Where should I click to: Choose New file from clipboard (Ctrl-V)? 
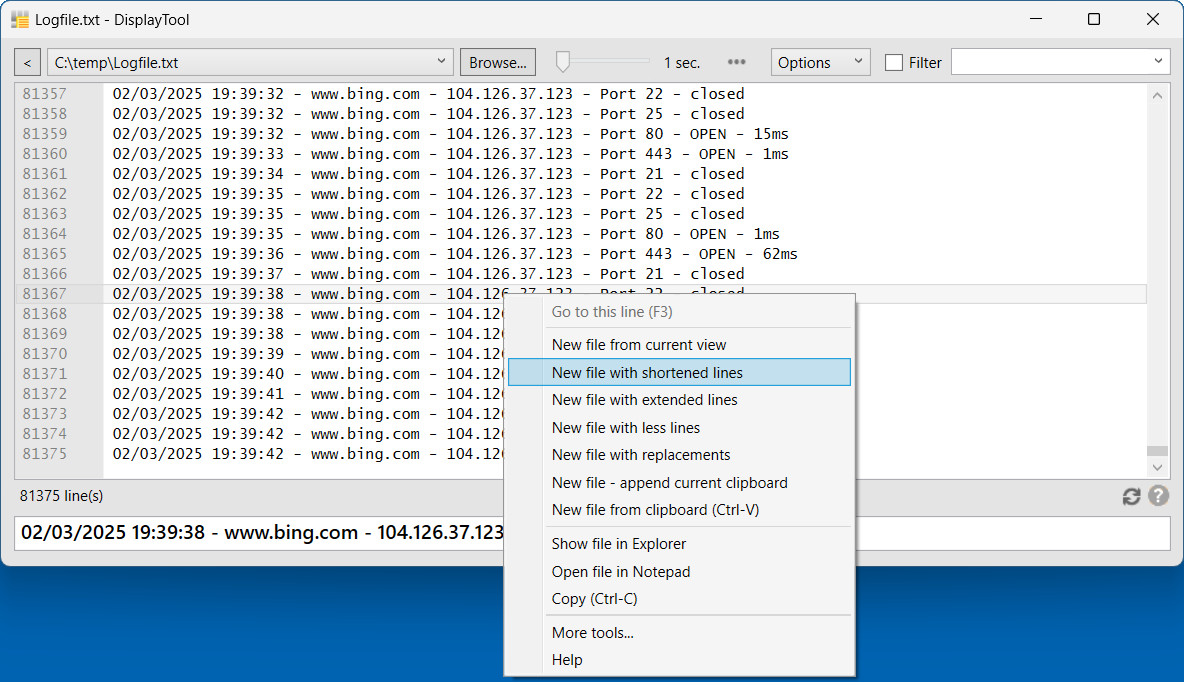pos(679,511)
